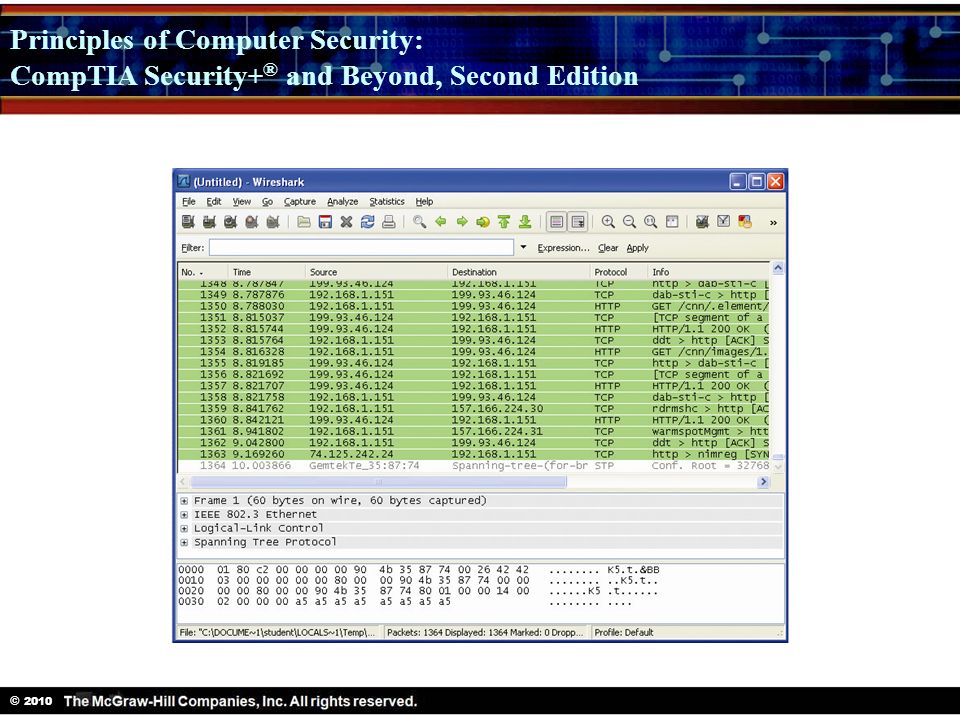Select packet 1364 STP row
This screenshot has height=720, width=960.
pos(474,466)
